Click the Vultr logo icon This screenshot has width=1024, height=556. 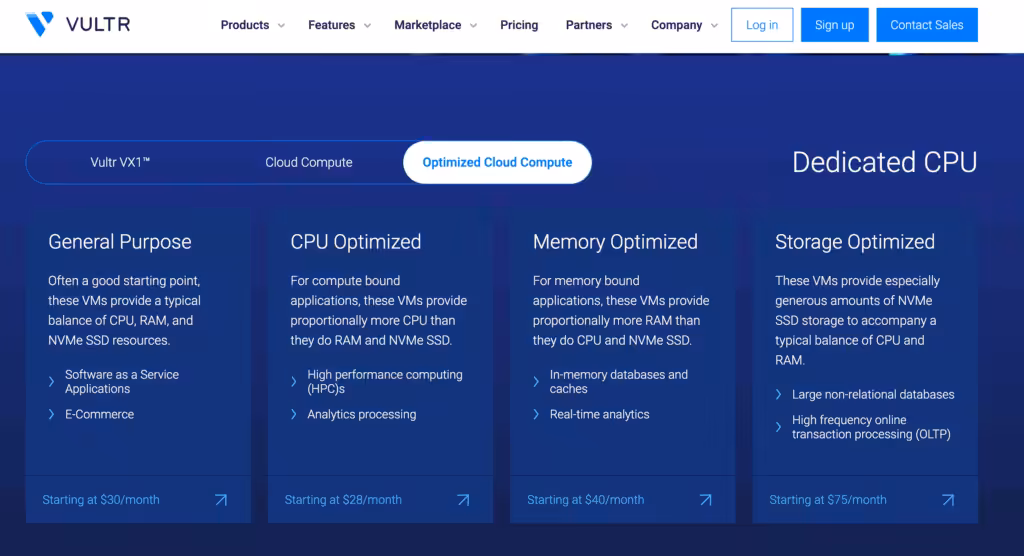41,25
